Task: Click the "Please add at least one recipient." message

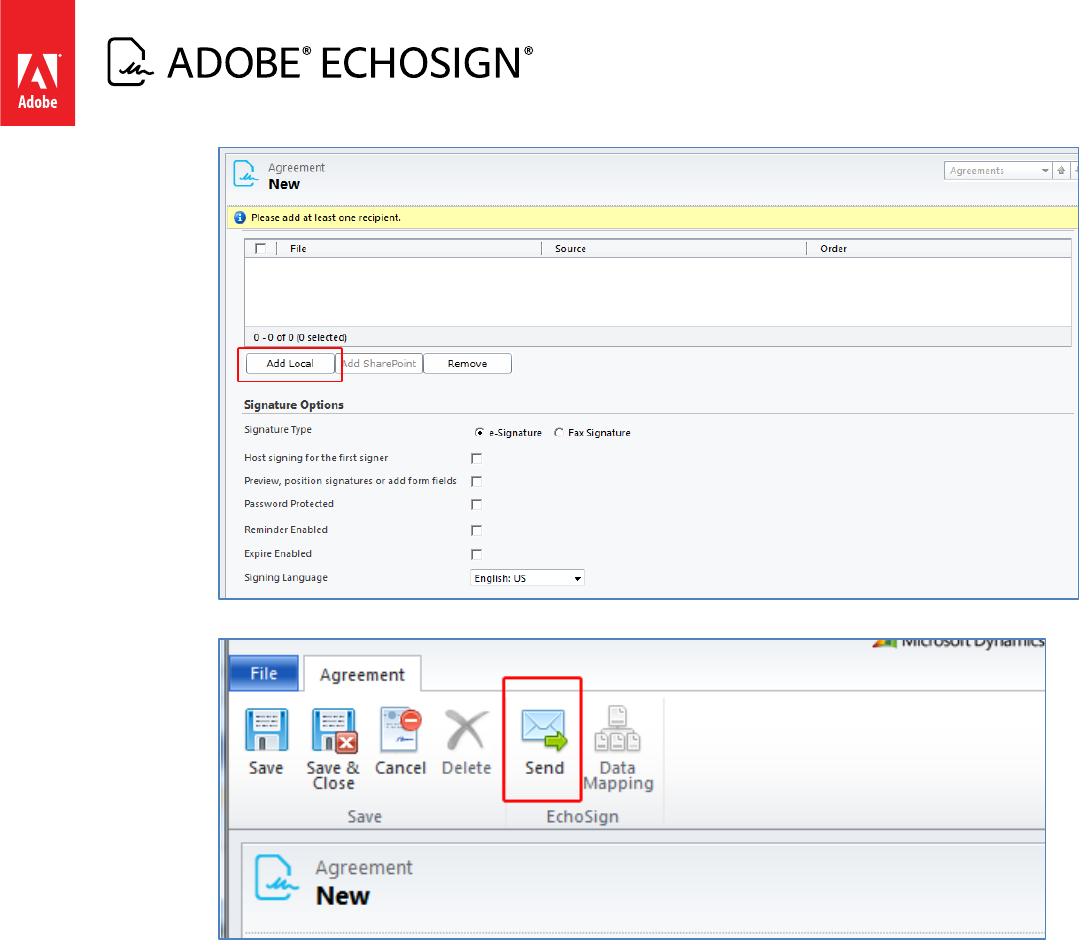Action: coord(325,217)
